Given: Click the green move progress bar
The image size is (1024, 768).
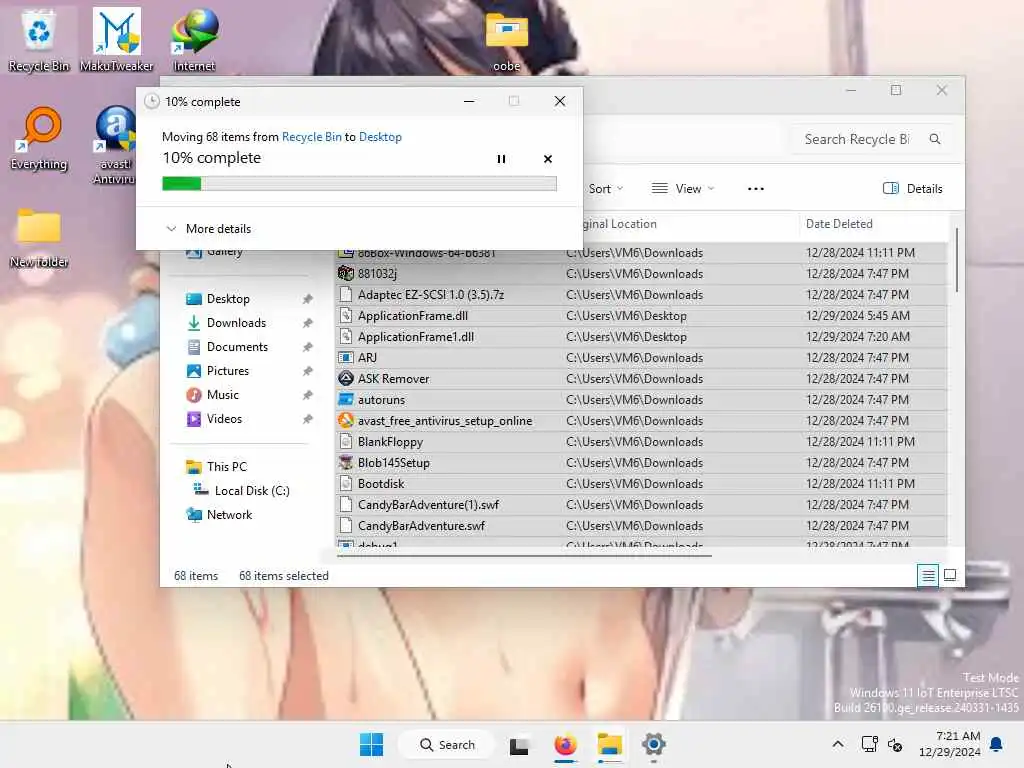Looking at the screenshot, I should [359, 184].
